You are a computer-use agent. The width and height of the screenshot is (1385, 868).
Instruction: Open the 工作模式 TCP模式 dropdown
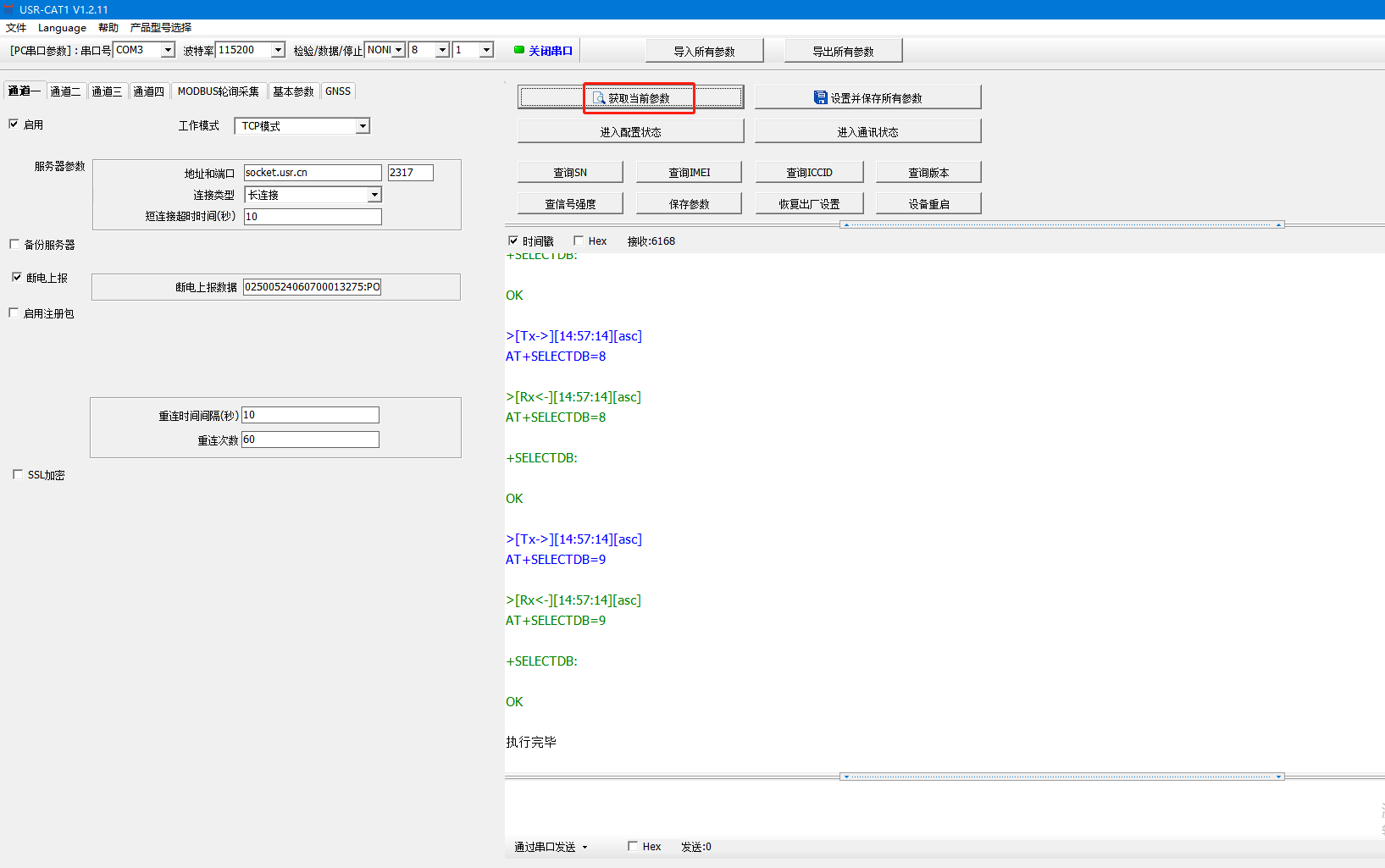click(x=363, y=126)
